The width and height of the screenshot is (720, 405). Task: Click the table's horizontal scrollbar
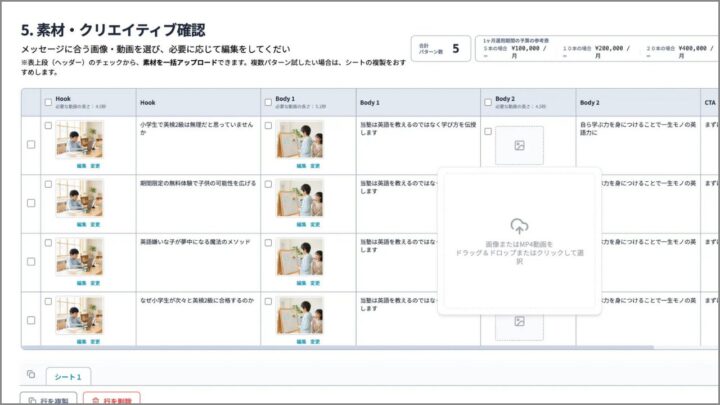338,348
